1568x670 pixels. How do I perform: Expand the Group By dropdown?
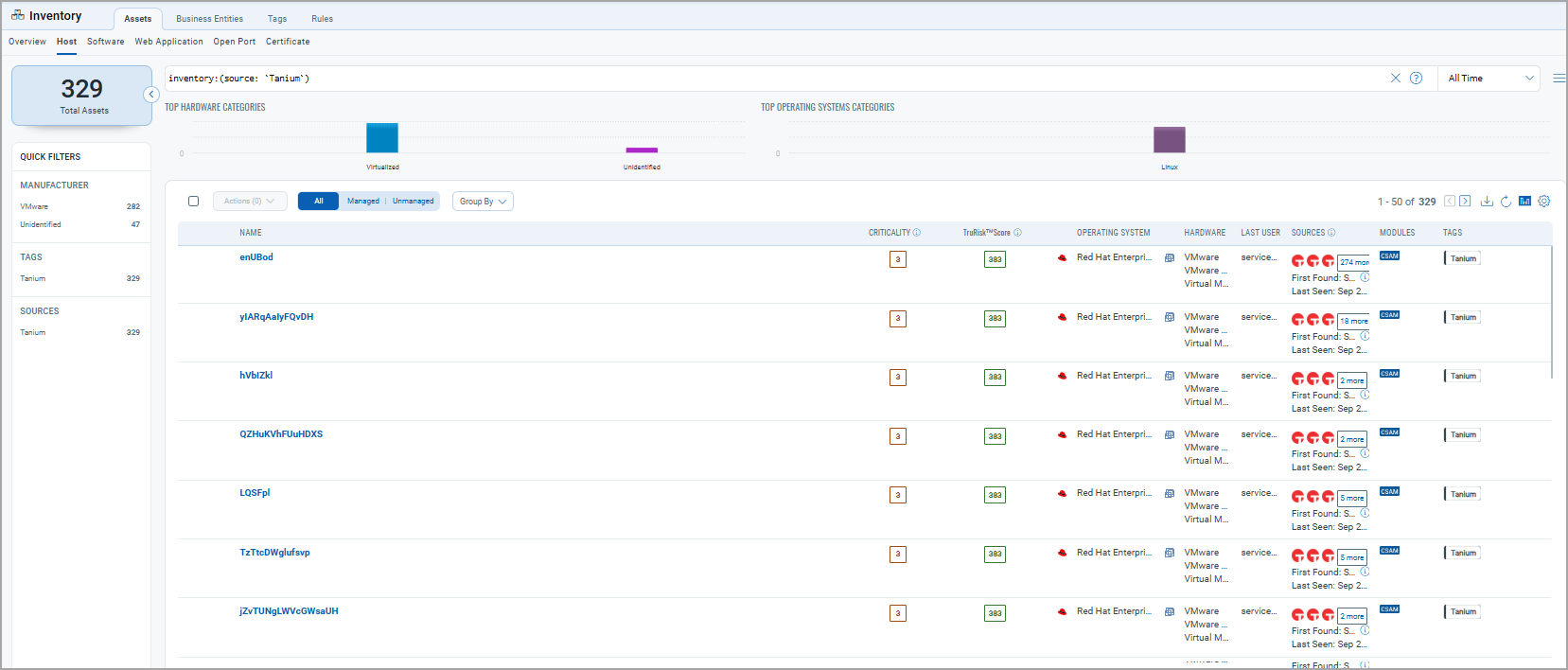pyautogui.click(x=483, y=202)
